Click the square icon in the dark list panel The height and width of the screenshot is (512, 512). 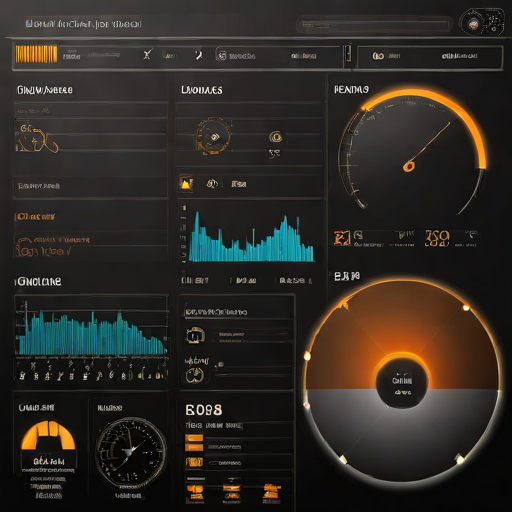click(195, 335)
